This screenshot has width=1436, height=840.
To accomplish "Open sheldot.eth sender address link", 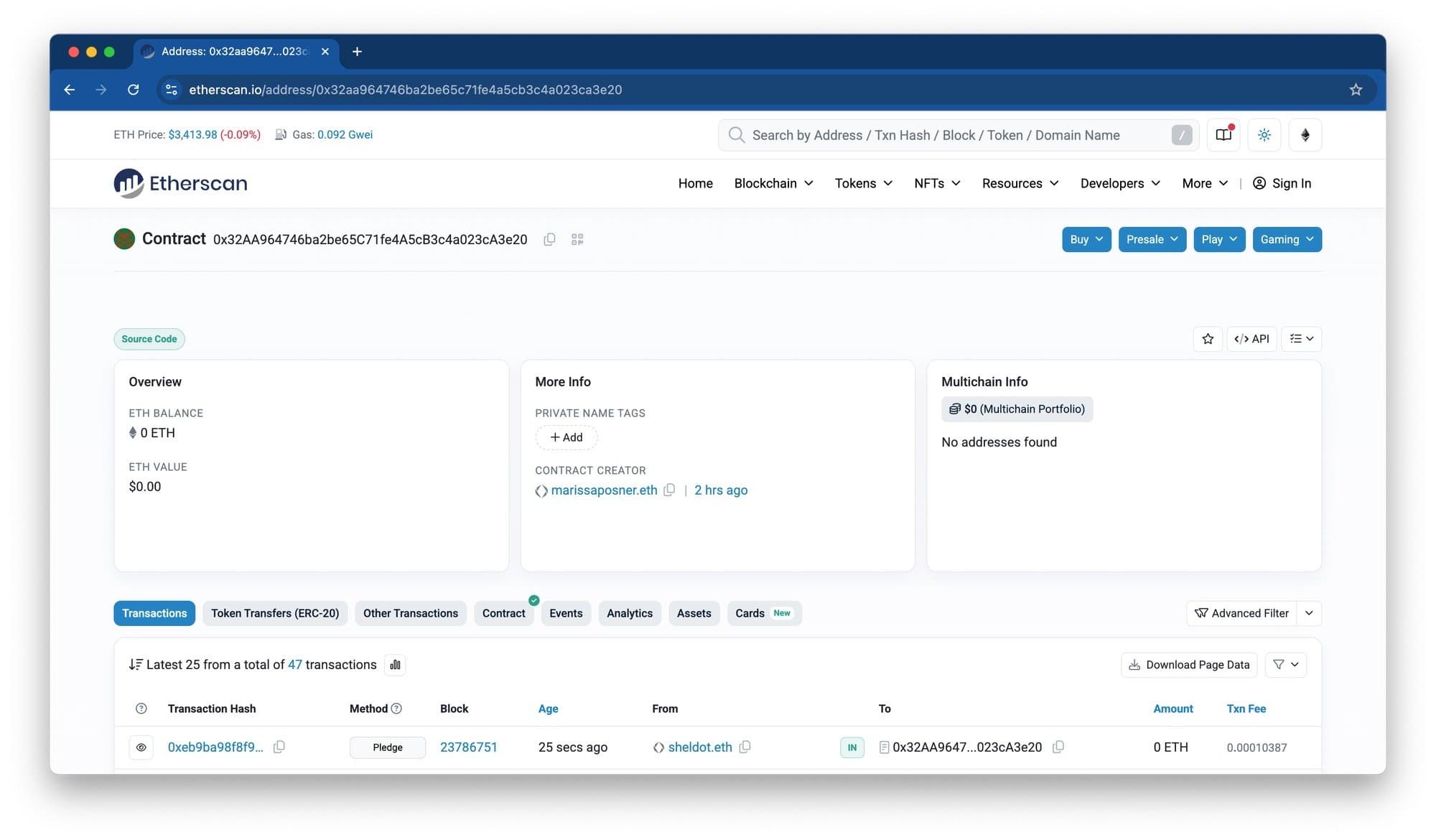I will 699,747.
